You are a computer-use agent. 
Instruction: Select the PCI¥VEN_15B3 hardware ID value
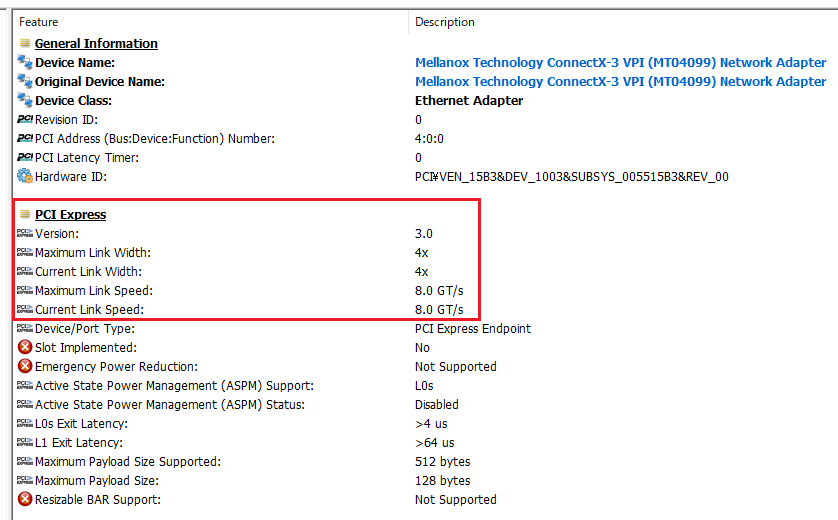click(x=572, y=177)
